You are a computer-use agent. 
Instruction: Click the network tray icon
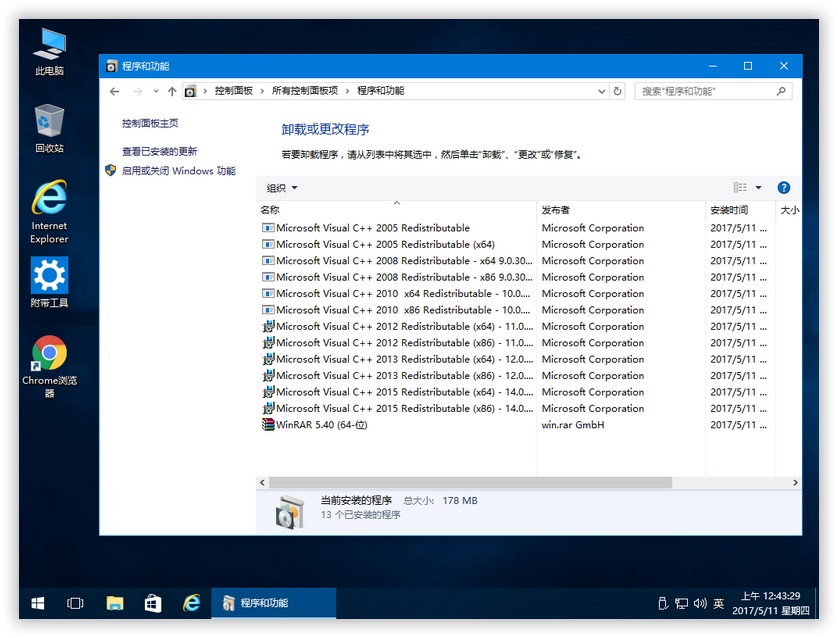pos(681,603)
